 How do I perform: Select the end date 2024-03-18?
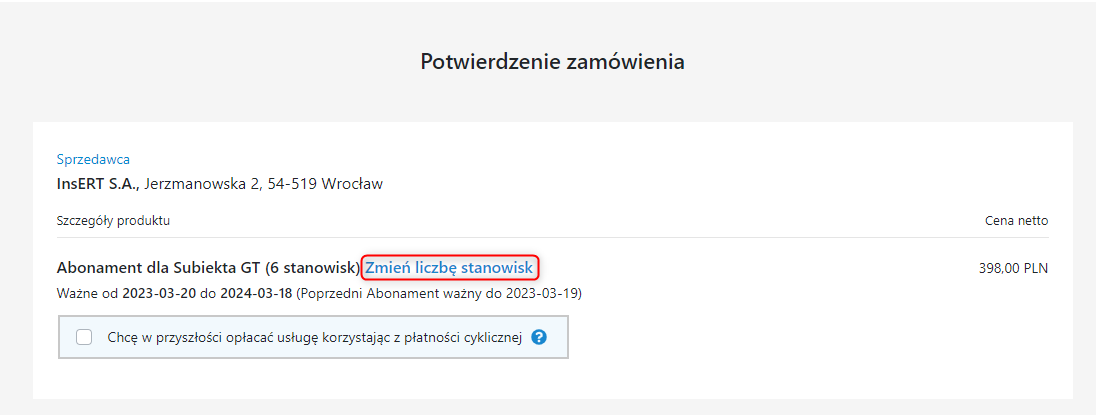pos(257,293)
